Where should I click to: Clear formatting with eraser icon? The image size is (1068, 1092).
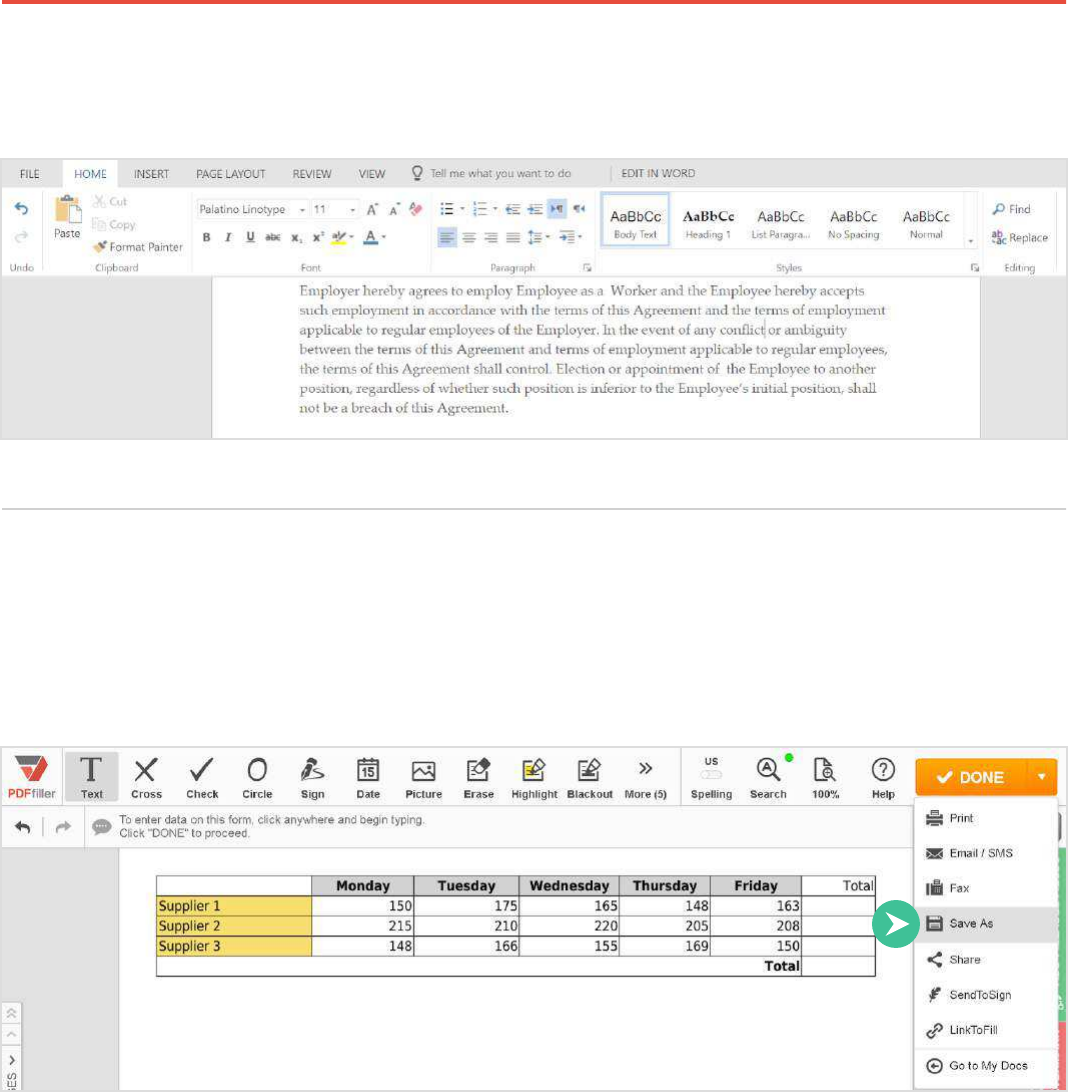click(416, 209)
